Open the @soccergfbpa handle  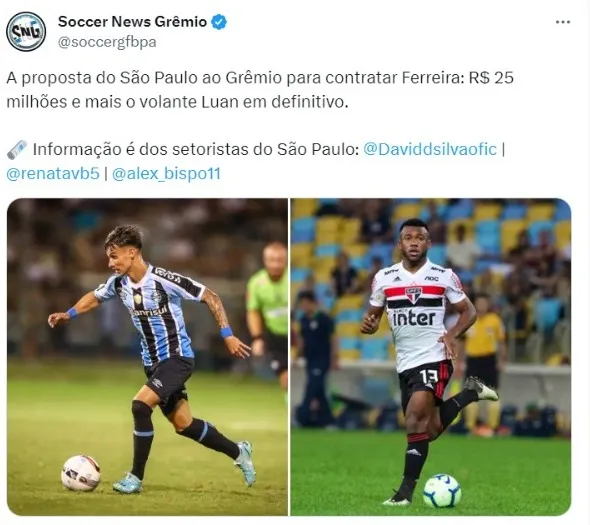(107, 42)
